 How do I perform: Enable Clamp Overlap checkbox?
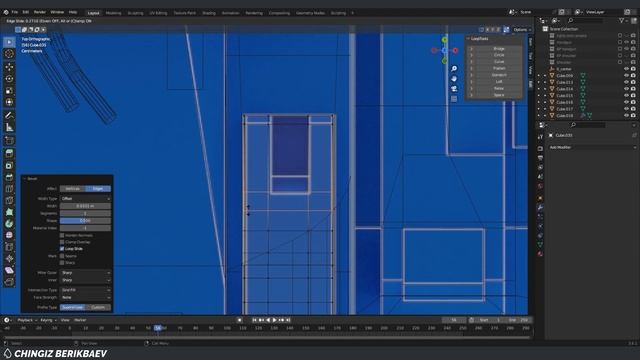(x=62, y=242)
